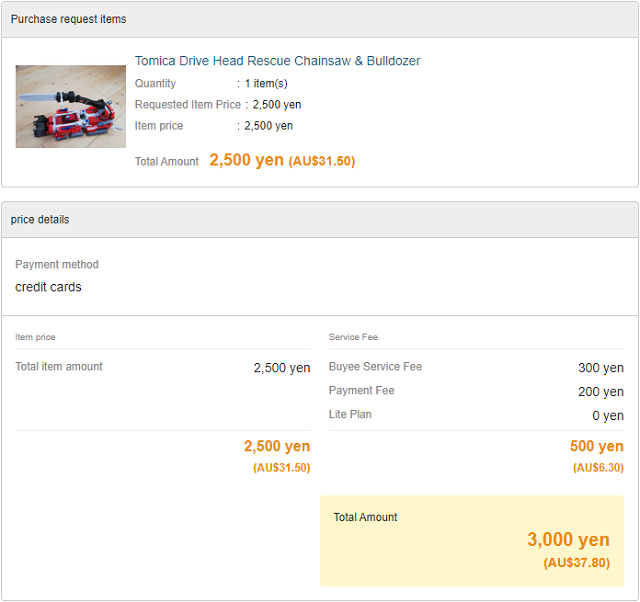Click the Buyee Service Fee label
Screen dimensions: 640x602
[375, 367]
